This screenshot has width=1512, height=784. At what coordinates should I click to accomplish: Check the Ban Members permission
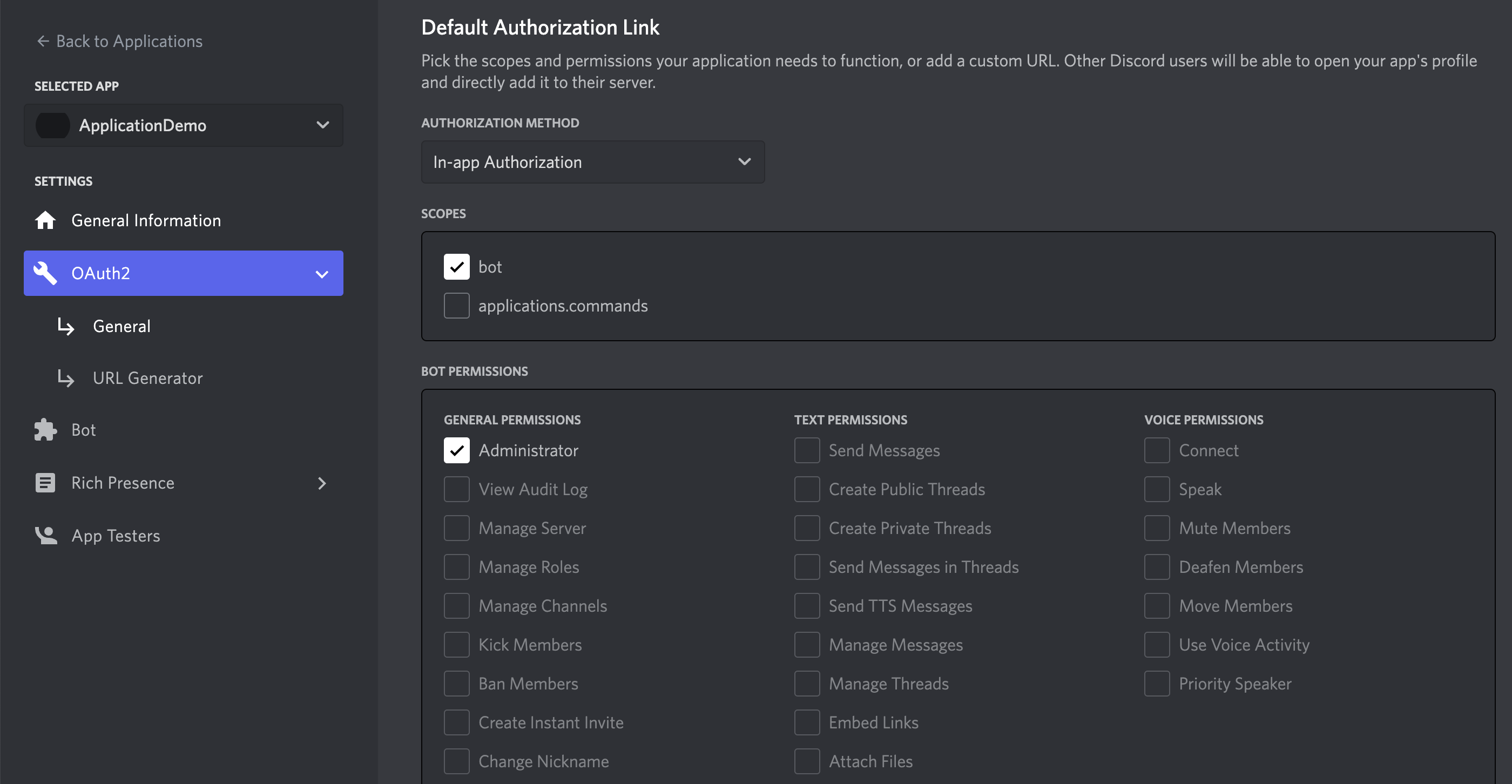[457, 684]
